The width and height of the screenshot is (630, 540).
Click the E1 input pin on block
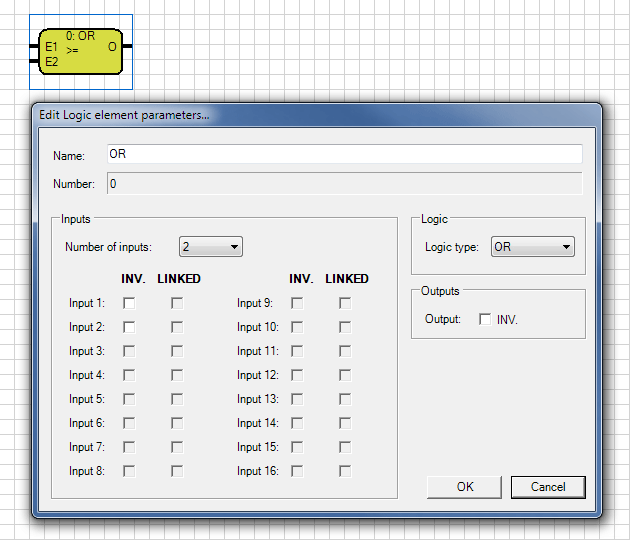click(x=34, y=47)
